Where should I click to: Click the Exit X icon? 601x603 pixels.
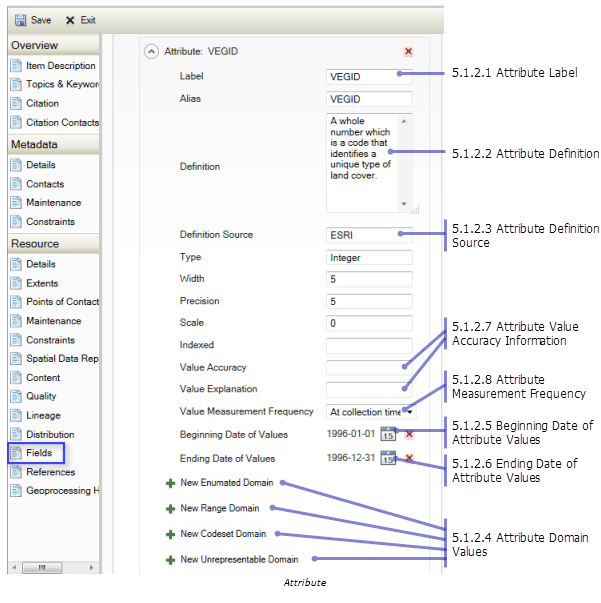click(70, 20)
